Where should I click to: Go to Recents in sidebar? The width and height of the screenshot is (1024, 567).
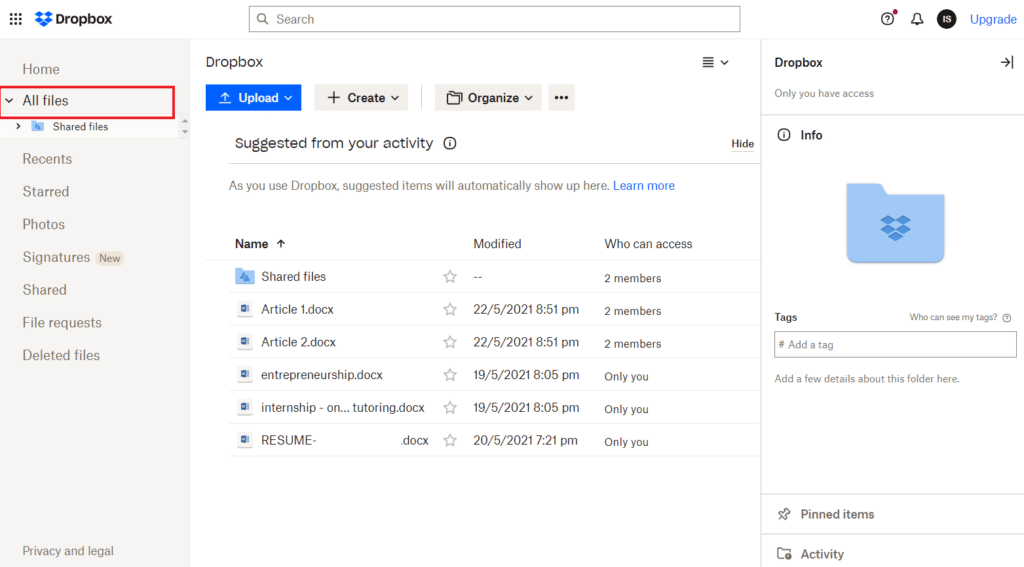tap(47, 159)
